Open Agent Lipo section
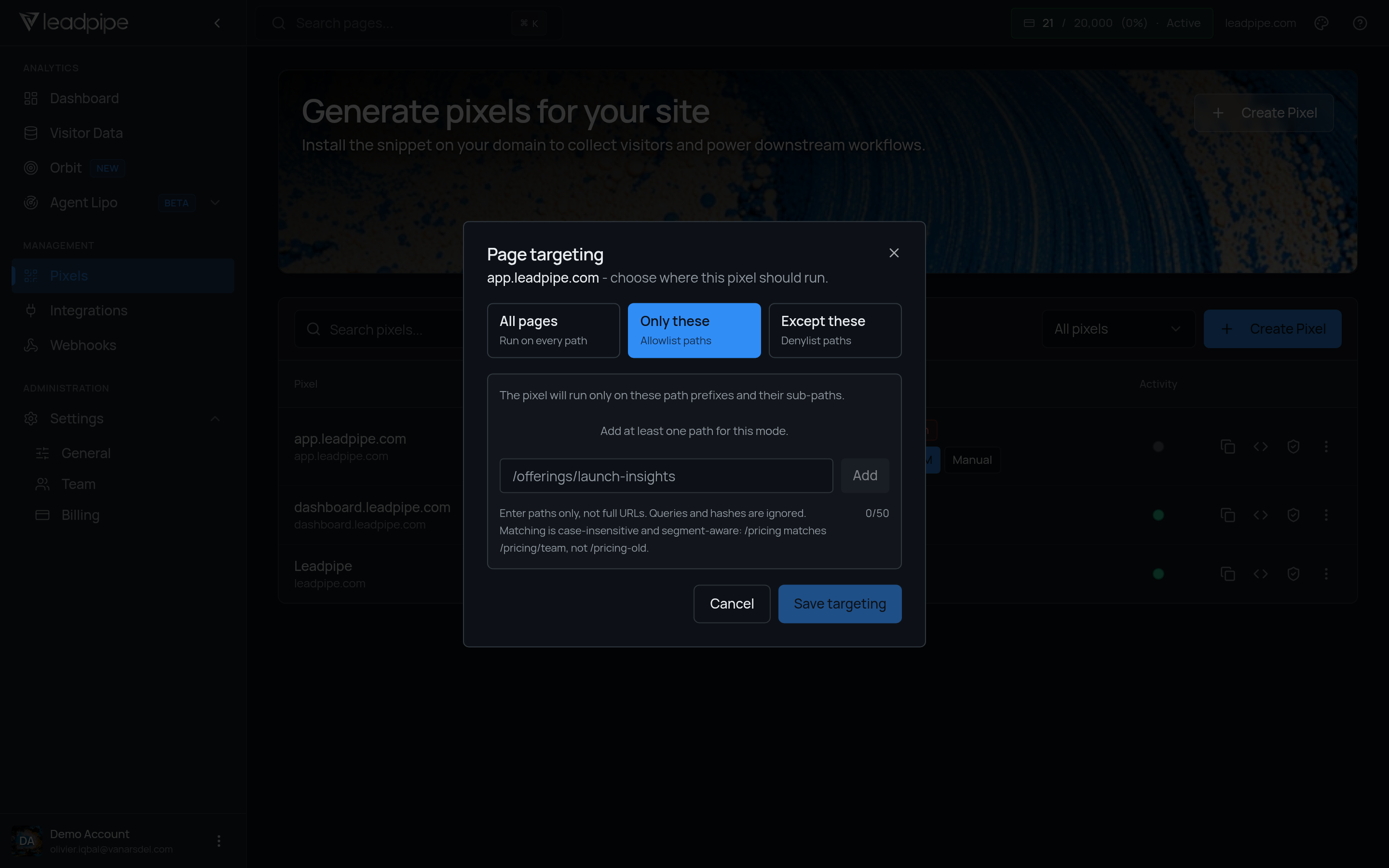 83,203
